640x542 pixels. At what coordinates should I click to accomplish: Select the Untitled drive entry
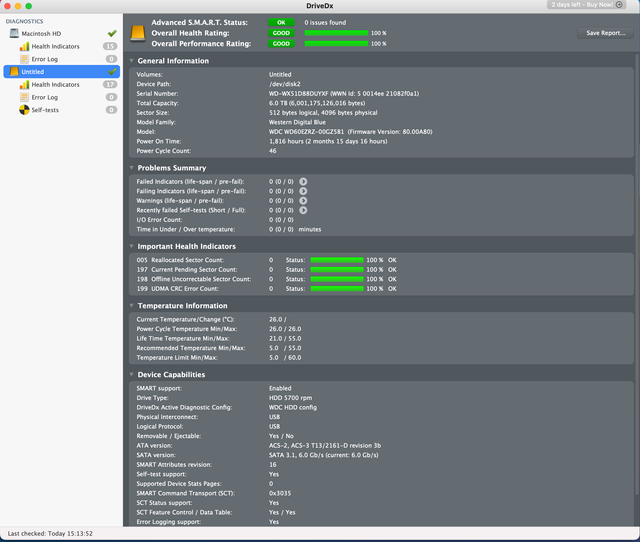(62, 71)
